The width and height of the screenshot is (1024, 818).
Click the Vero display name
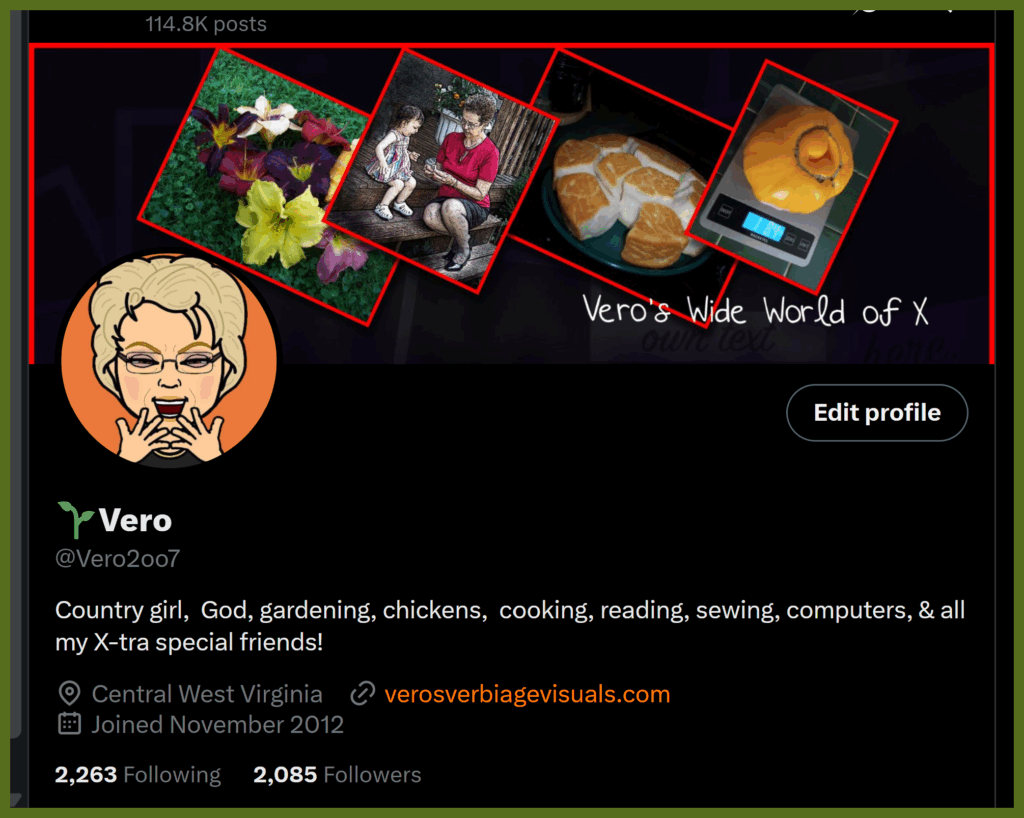coord(135,520)
